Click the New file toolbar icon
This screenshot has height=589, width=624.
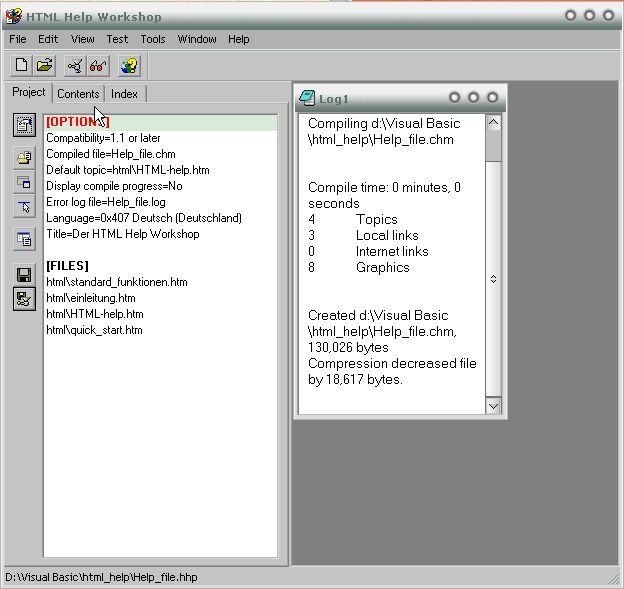coord(22,66)
